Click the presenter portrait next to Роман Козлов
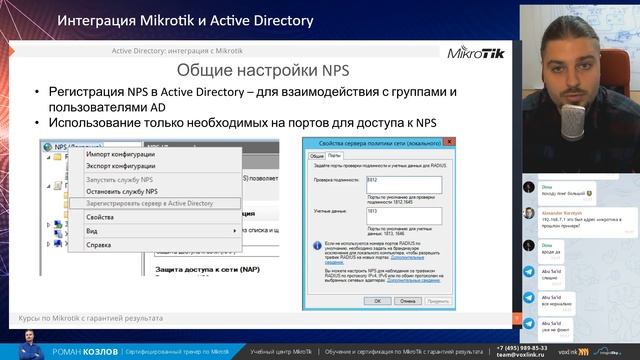 30,345
